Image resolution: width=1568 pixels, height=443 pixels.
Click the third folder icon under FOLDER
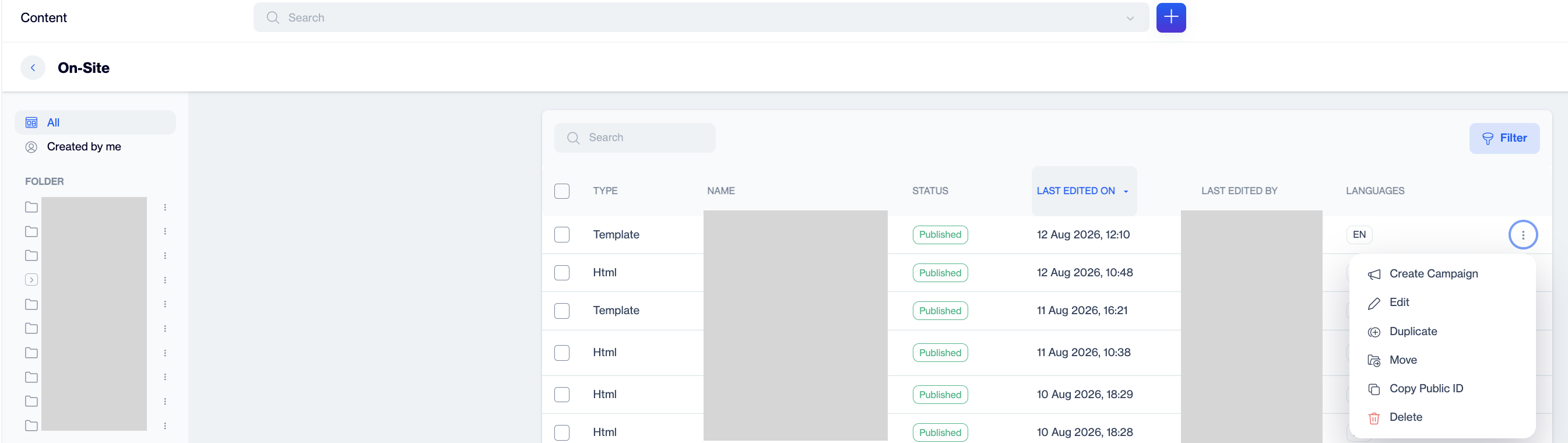coord(31,255)
